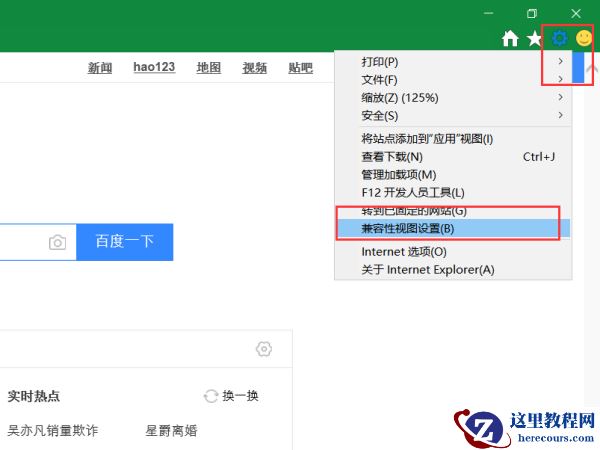This screenshot has width=600, height=450.
Task: Open the Home page icon
Action: tap(510, 38)
